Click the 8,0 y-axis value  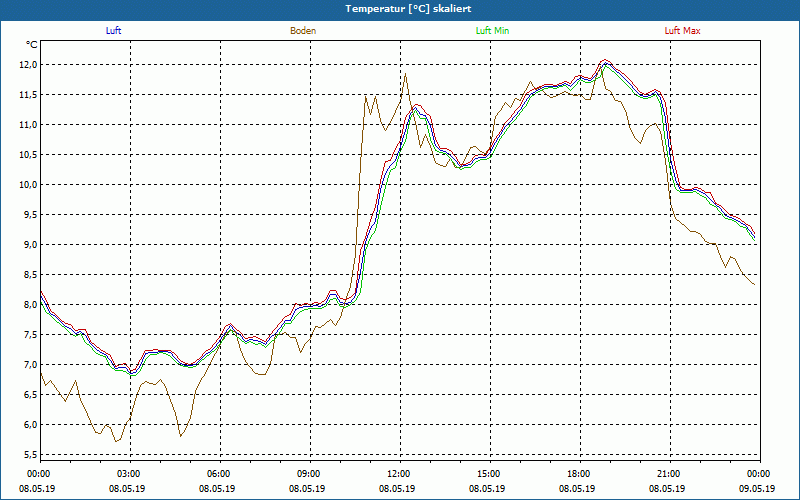tap(30, 305)
